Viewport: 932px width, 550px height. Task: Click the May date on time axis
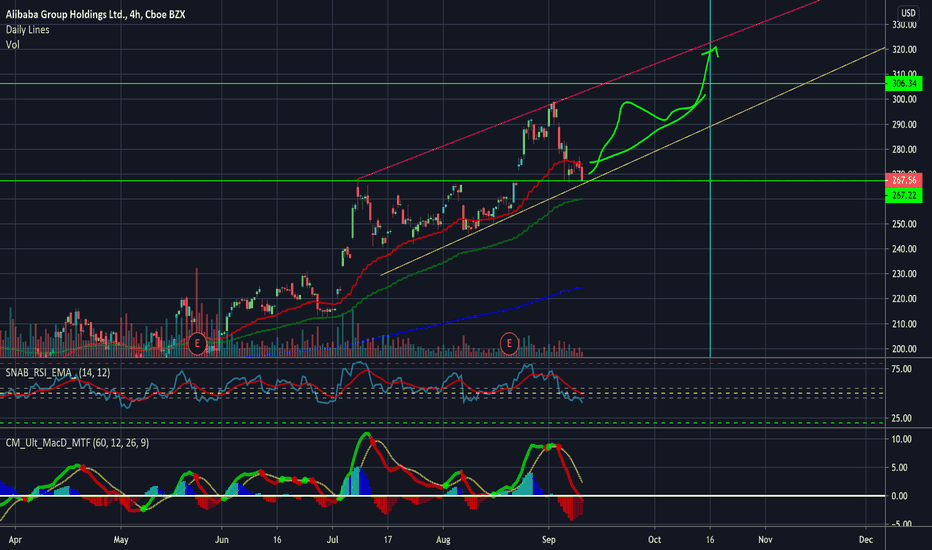click(121, 540)
